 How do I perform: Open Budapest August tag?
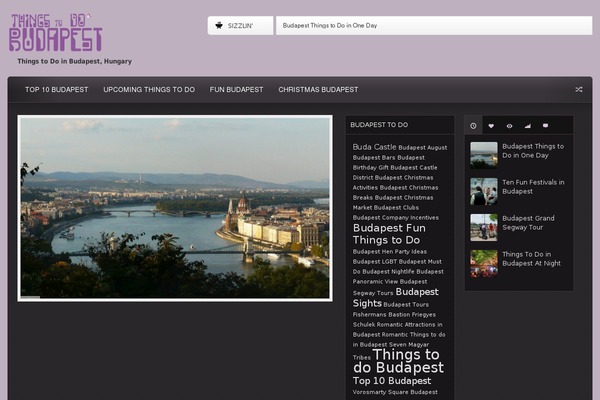pos(422,147)
